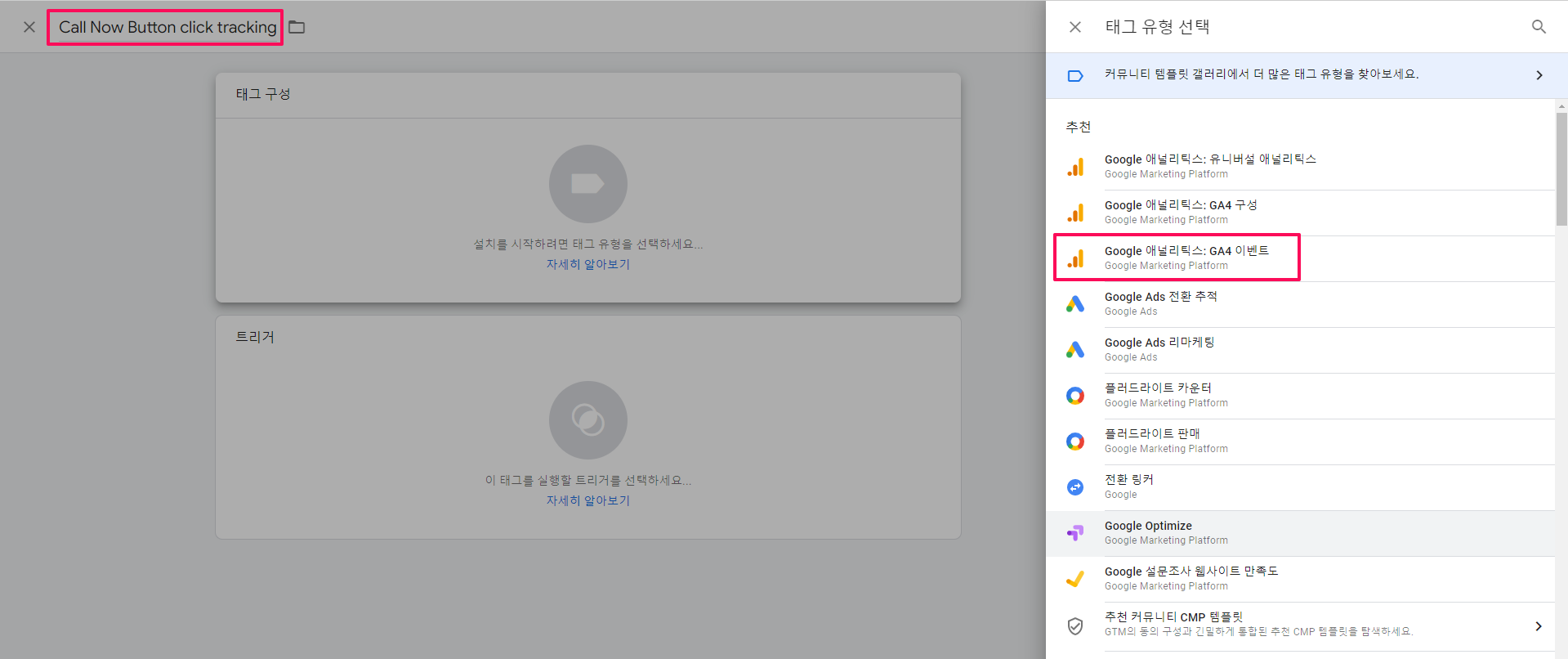Click GA4 event bar chart icon

pos(1075,259)
